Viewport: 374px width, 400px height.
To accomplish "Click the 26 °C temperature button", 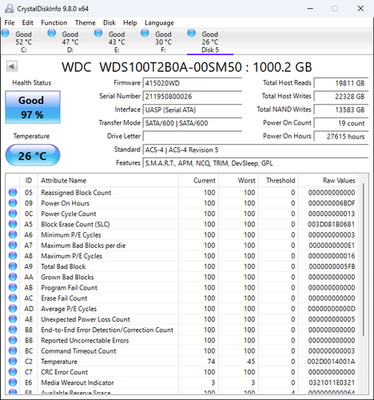I will (33, 155).
